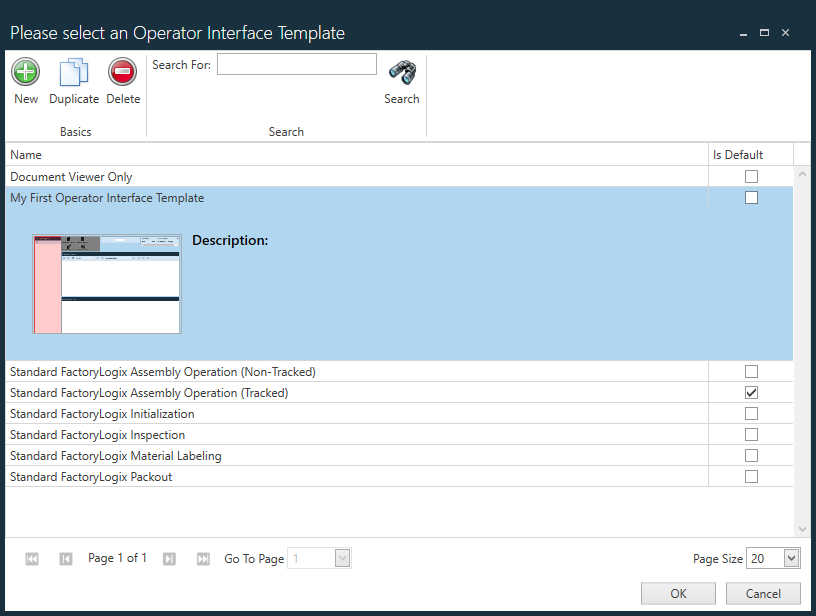Delete the selected template
This screenshot has width=816, height=616.
122,72
